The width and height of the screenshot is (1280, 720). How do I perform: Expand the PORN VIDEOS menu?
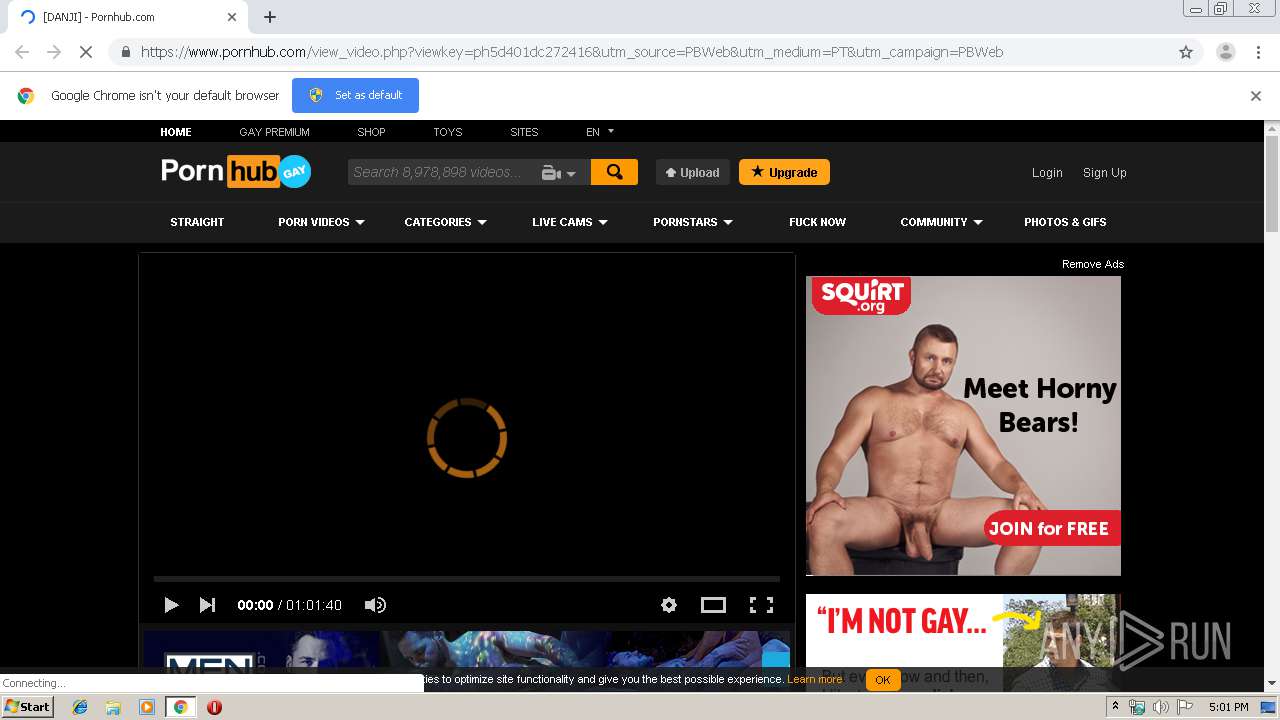tap(321, 222)
